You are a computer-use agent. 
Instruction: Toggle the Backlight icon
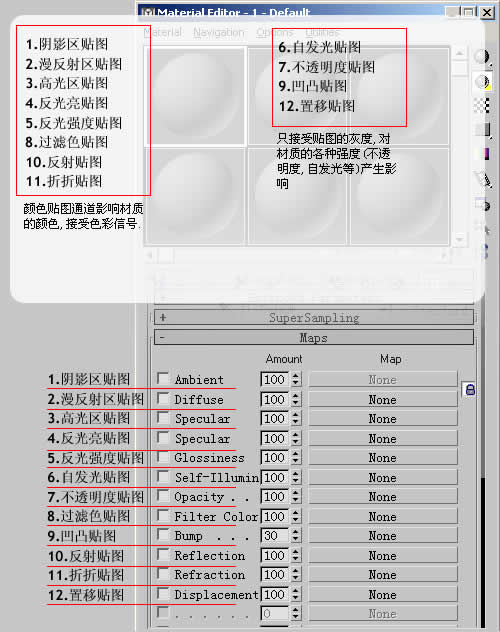coord(482,82)
